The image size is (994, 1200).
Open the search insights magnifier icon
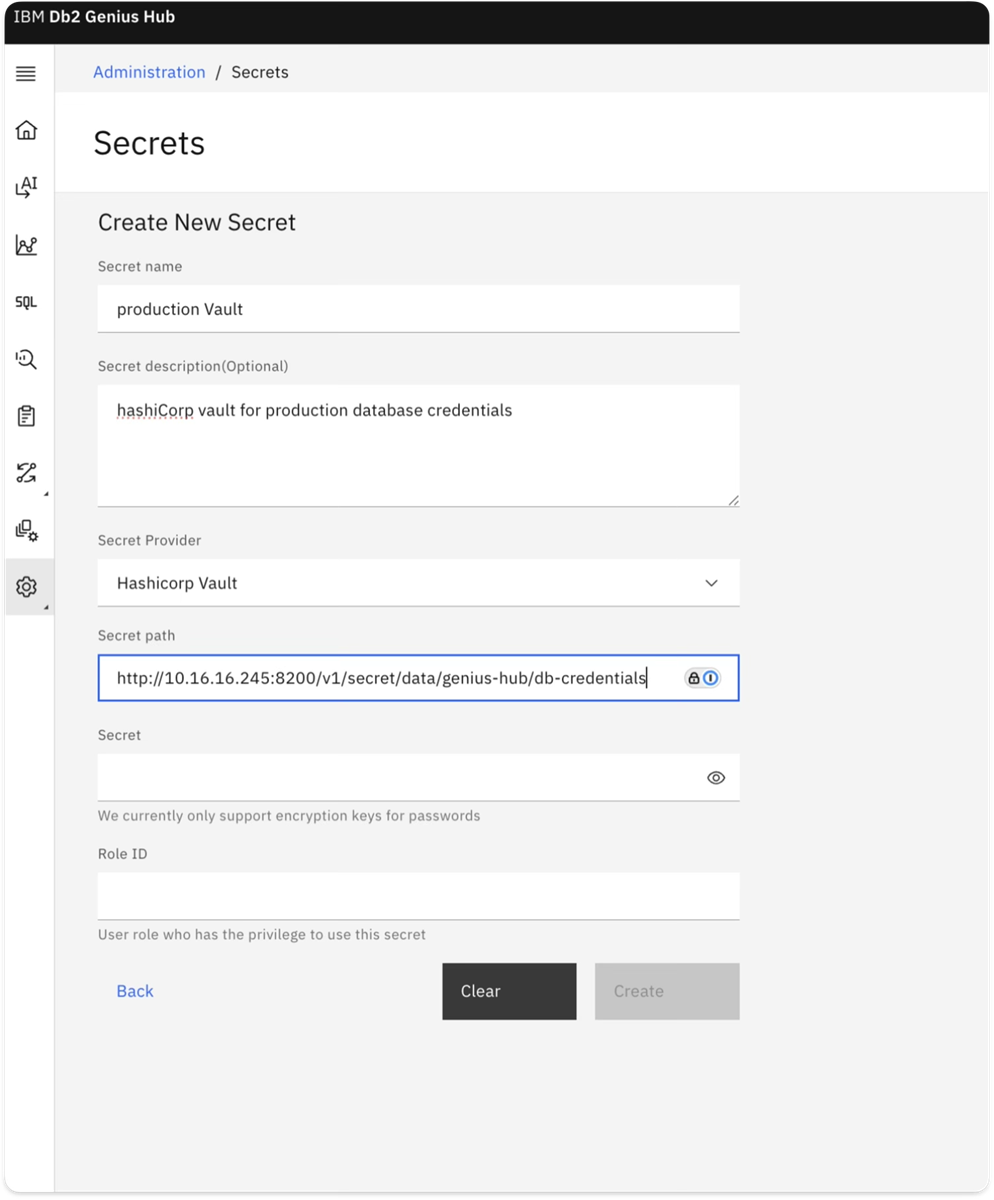[27, 359]
